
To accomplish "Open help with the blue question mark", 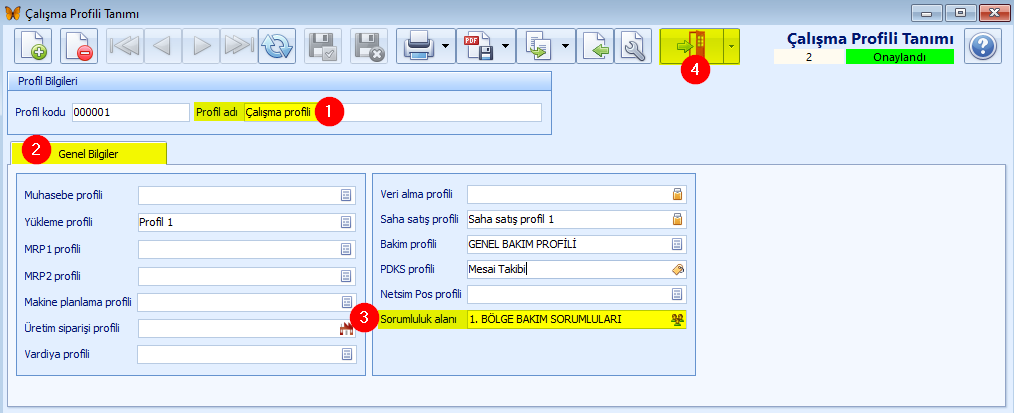I will 983,46.
